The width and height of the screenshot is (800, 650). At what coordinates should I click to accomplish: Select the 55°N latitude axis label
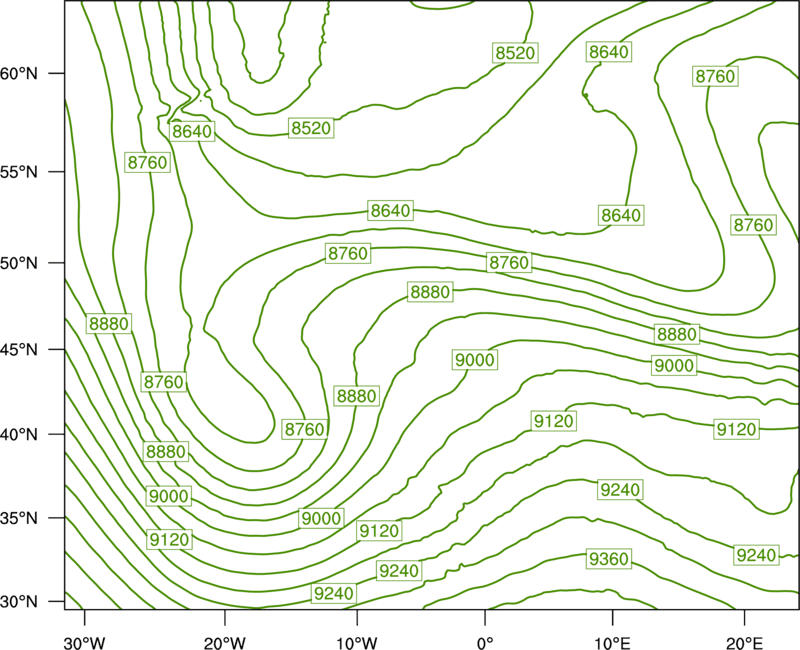coord(19,172)
